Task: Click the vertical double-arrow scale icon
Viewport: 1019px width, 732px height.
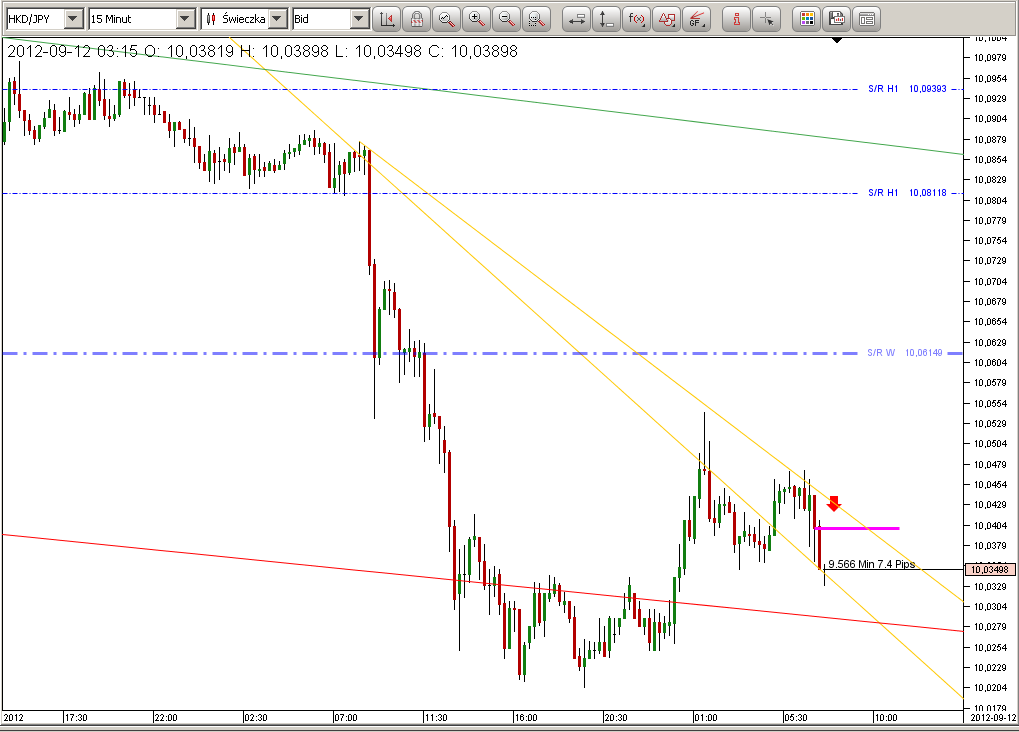Action: 606,20
